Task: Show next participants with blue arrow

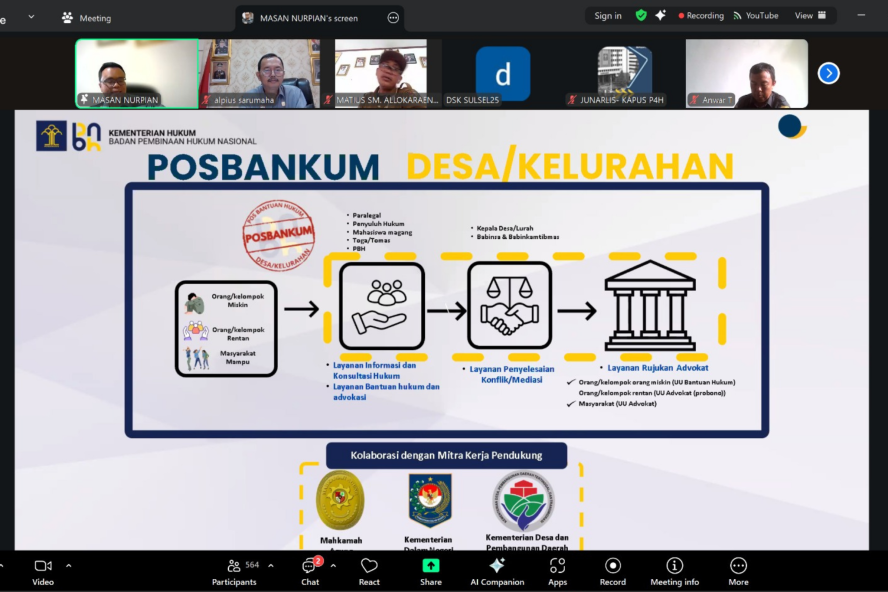Action: pyautogui.click(x=828, y=73)
